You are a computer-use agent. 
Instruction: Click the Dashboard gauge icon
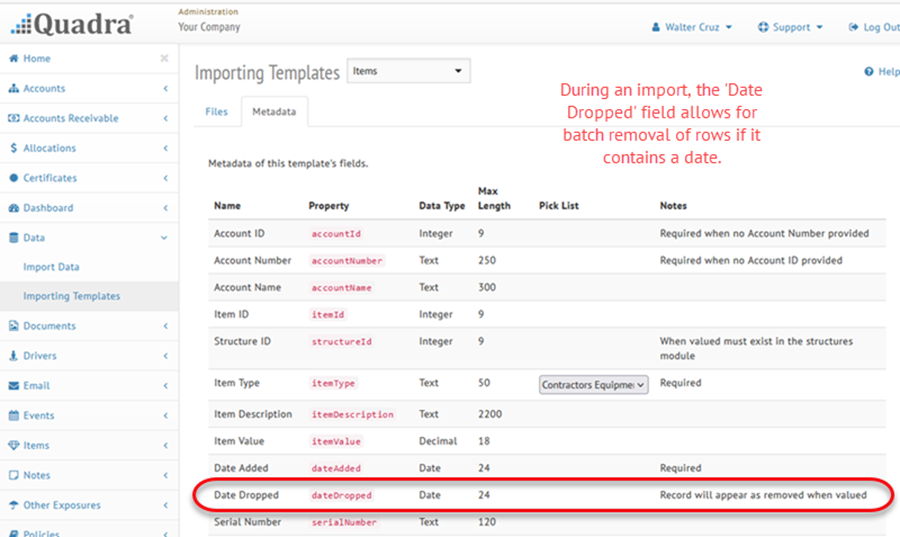[14, 208]
